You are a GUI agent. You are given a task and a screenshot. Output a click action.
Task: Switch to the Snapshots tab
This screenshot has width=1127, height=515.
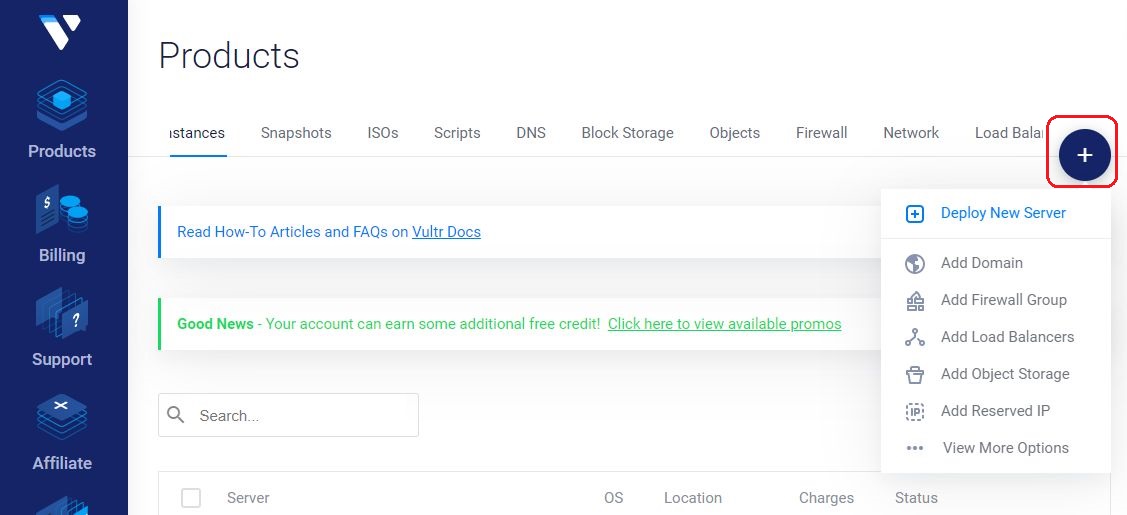296,133
